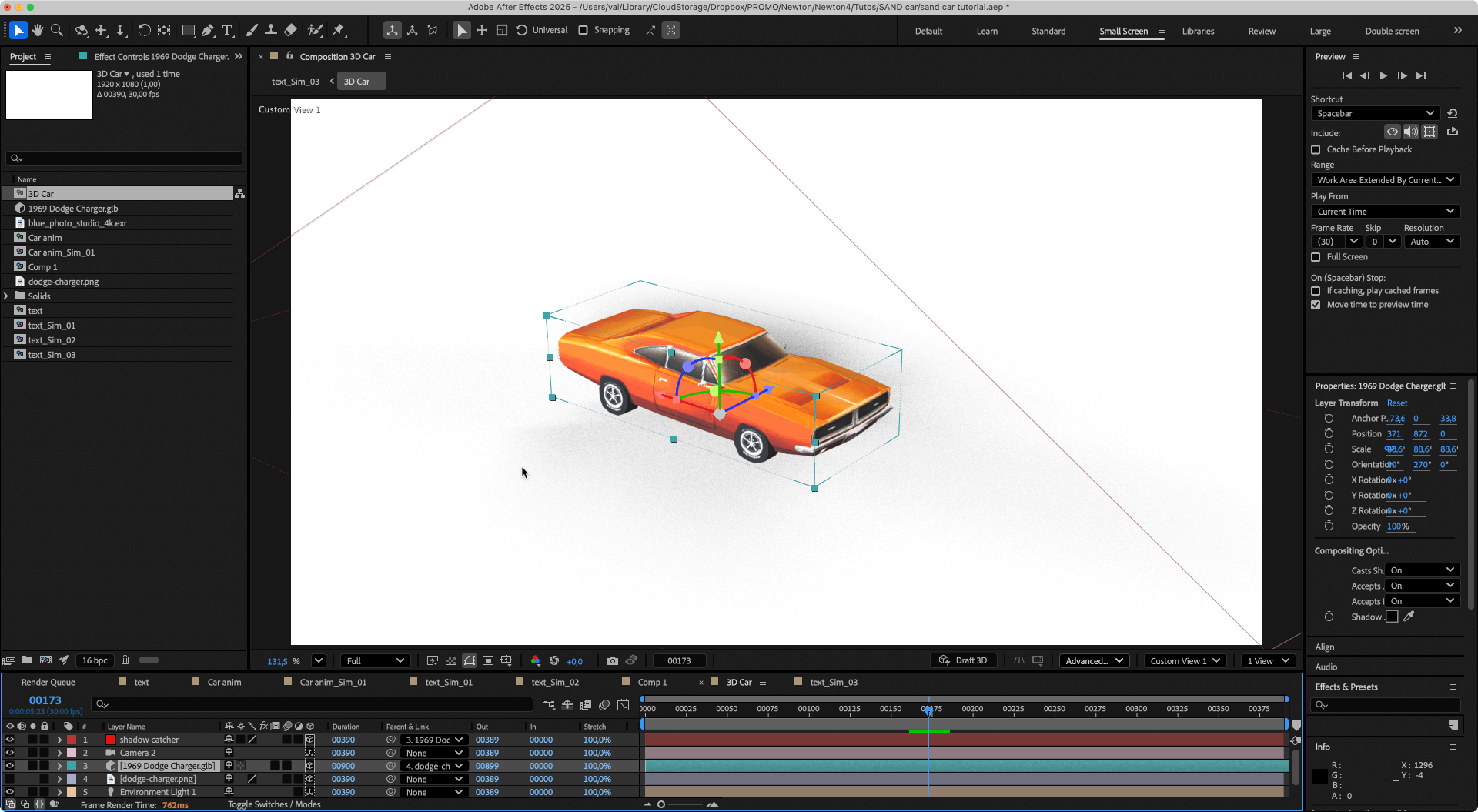Click the Position stopwatch icon
The image size is (1478, 812).
point(1329,433)
